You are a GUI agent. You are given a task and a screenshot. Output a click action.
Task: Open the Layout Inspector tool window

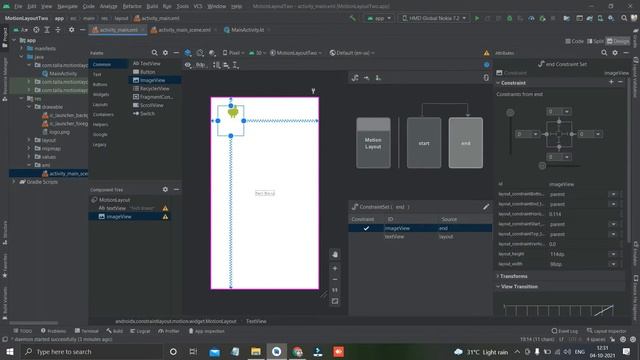[x=606, y=331]
